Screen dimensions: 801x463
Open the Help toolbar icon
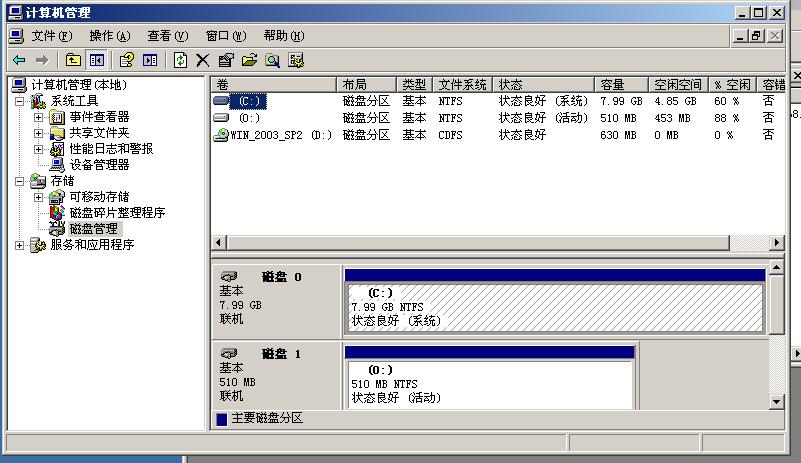[x=126, y=60]
